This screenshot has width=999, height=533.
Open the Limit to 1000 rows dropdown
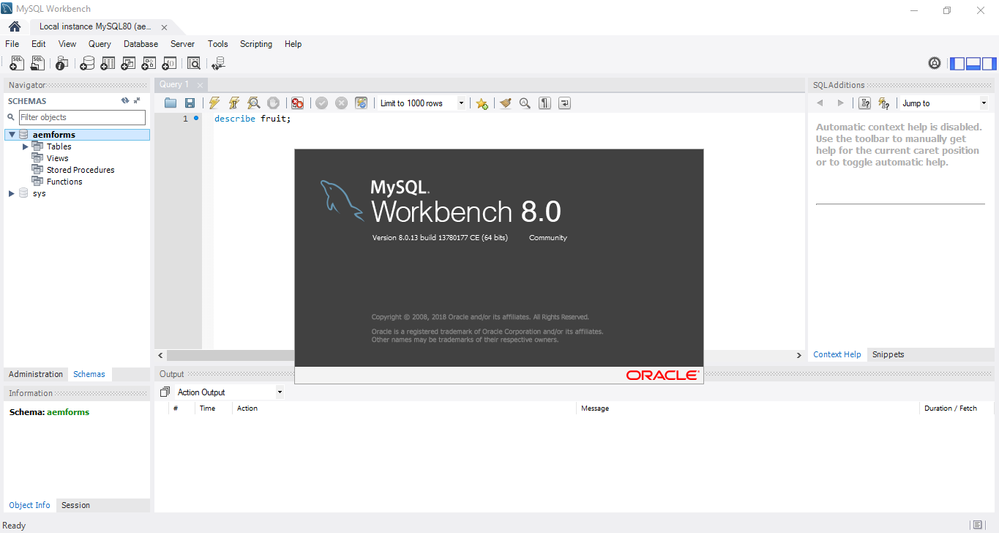(x=461, y=103)
